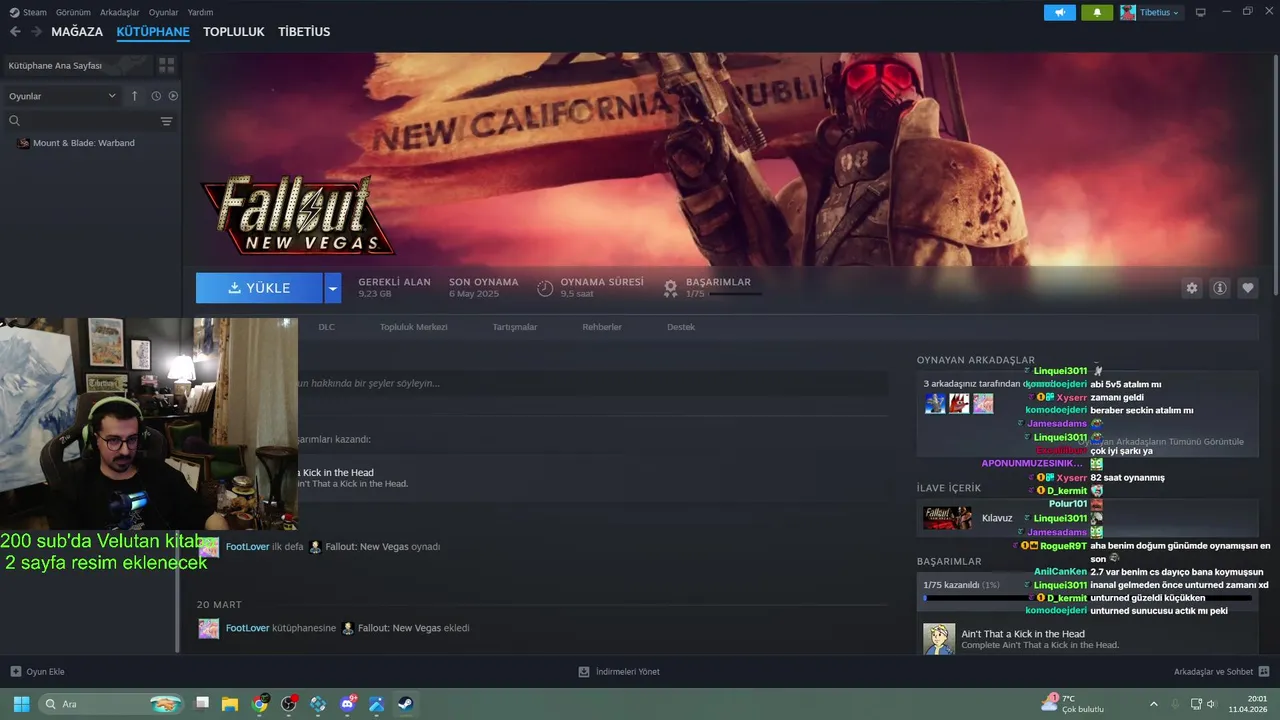Expand the Oyunlar filter dropdown

pyautogui.click(x=62, y=96)
